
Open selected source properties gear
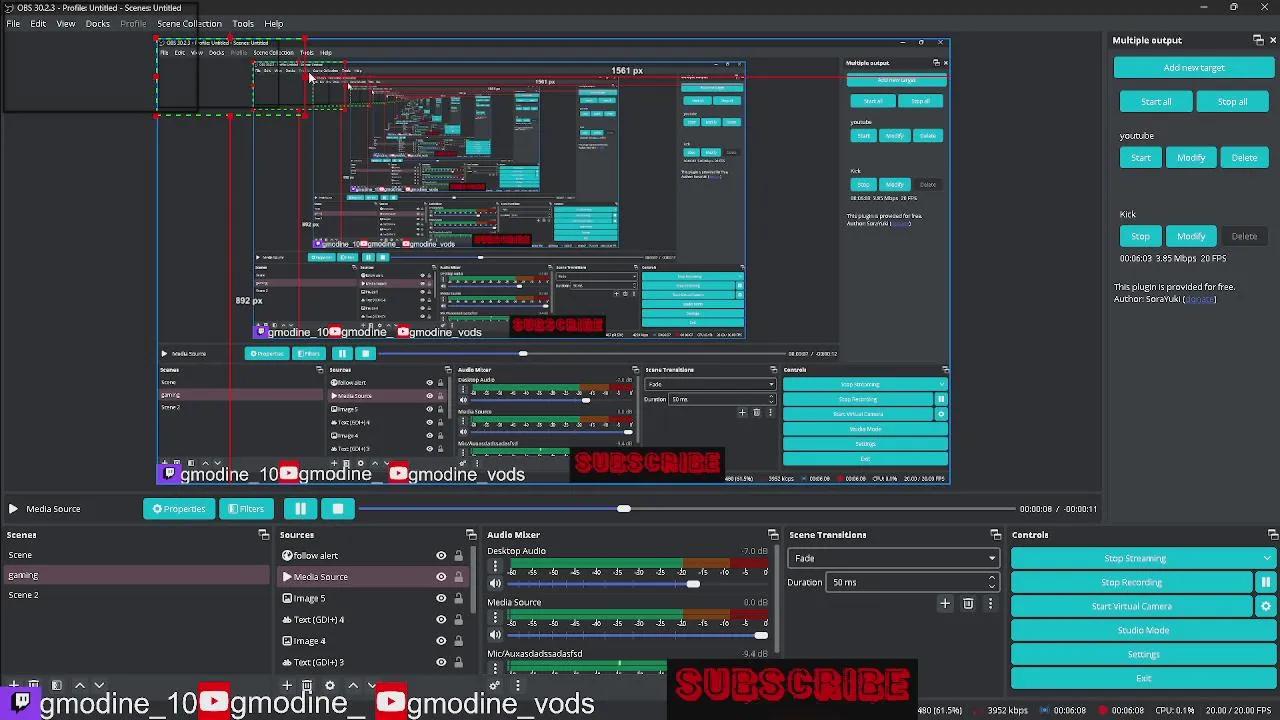pyautogui.click(x=329, y=686)
